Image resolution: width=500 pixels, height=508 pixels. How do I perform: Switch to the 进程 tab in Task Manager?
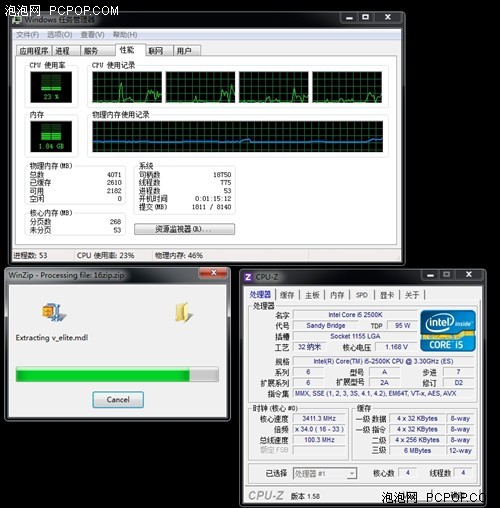[66, 51]
